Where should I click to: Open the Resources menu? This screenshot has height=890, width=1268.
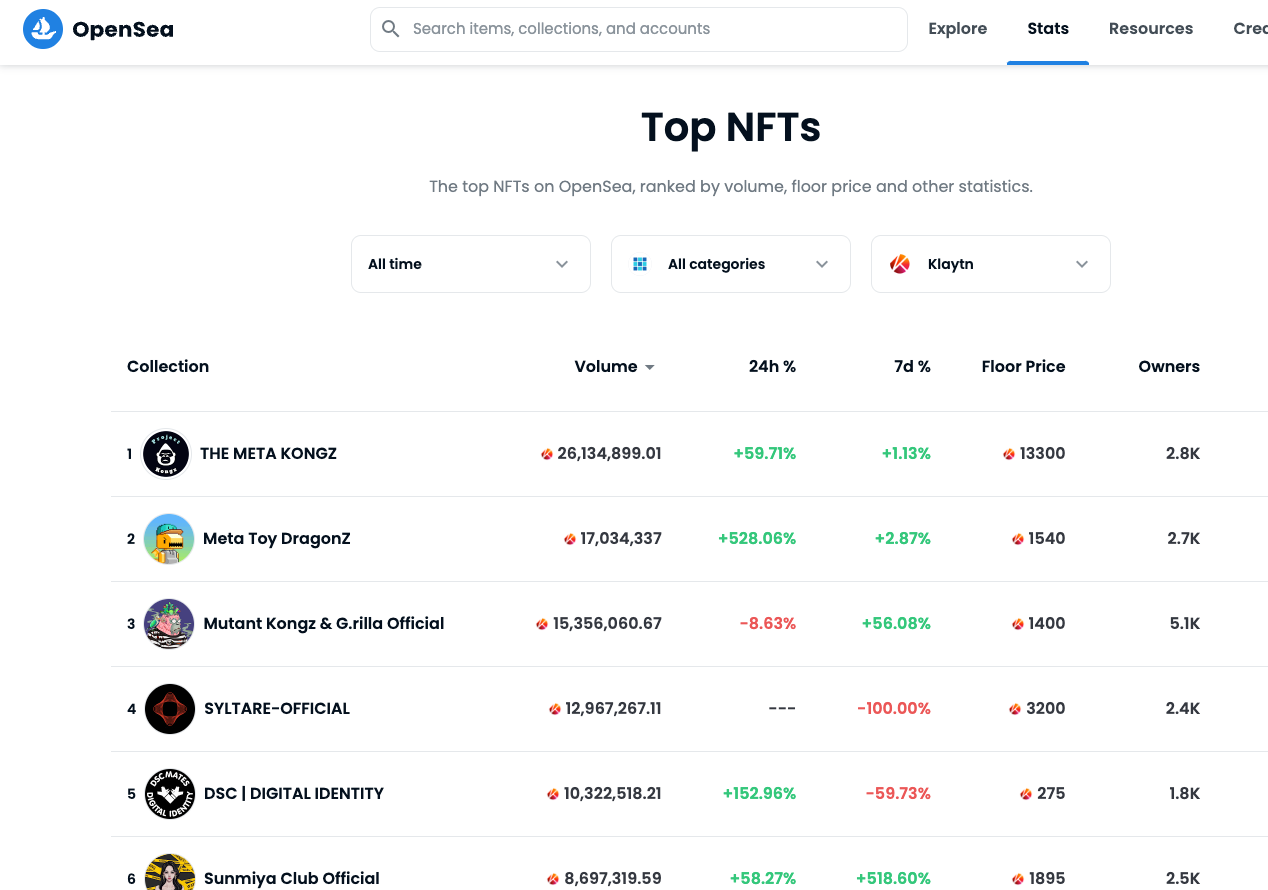(1151, 29)
